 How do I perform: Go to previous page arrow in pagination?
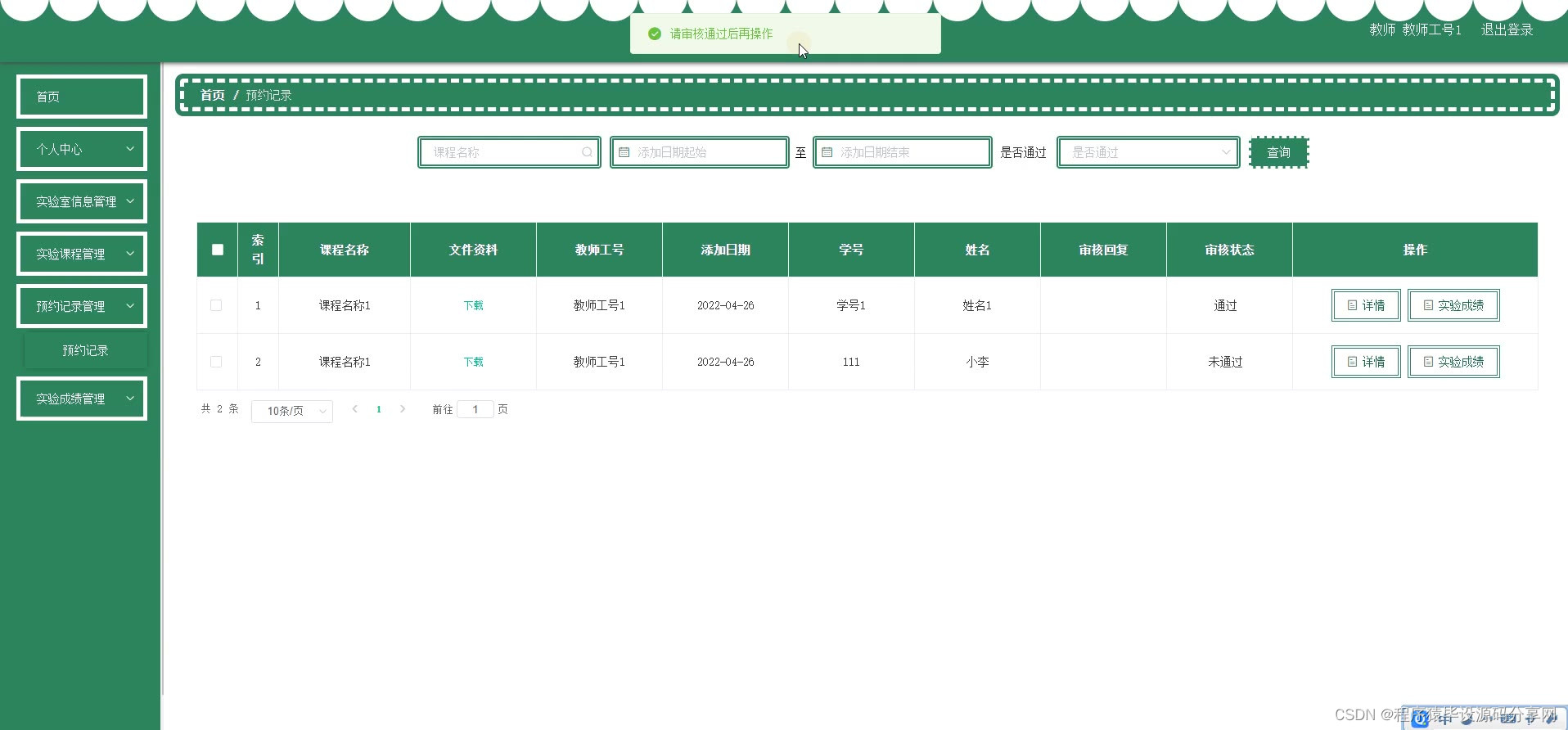point(355,409)
